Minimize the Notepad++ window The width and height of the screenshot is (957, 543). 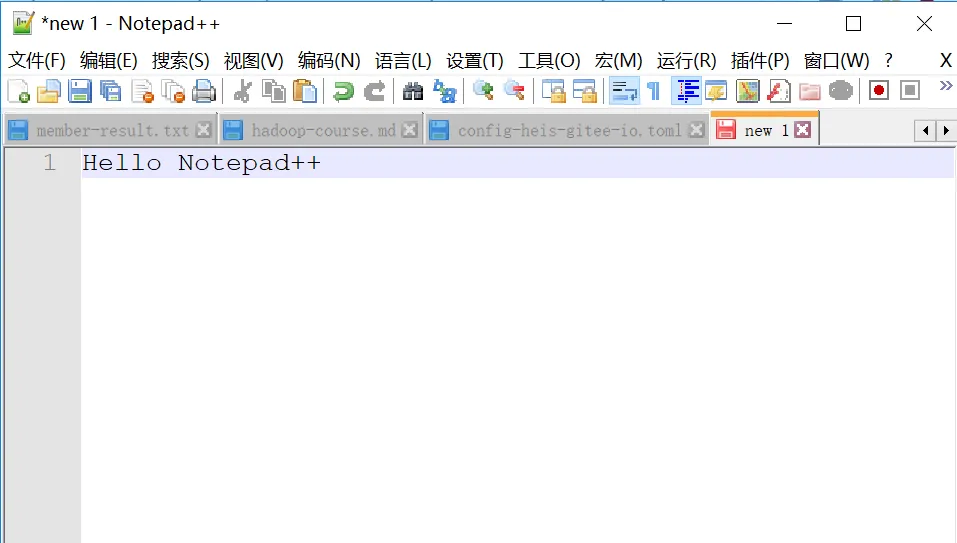tap(784, 24)
